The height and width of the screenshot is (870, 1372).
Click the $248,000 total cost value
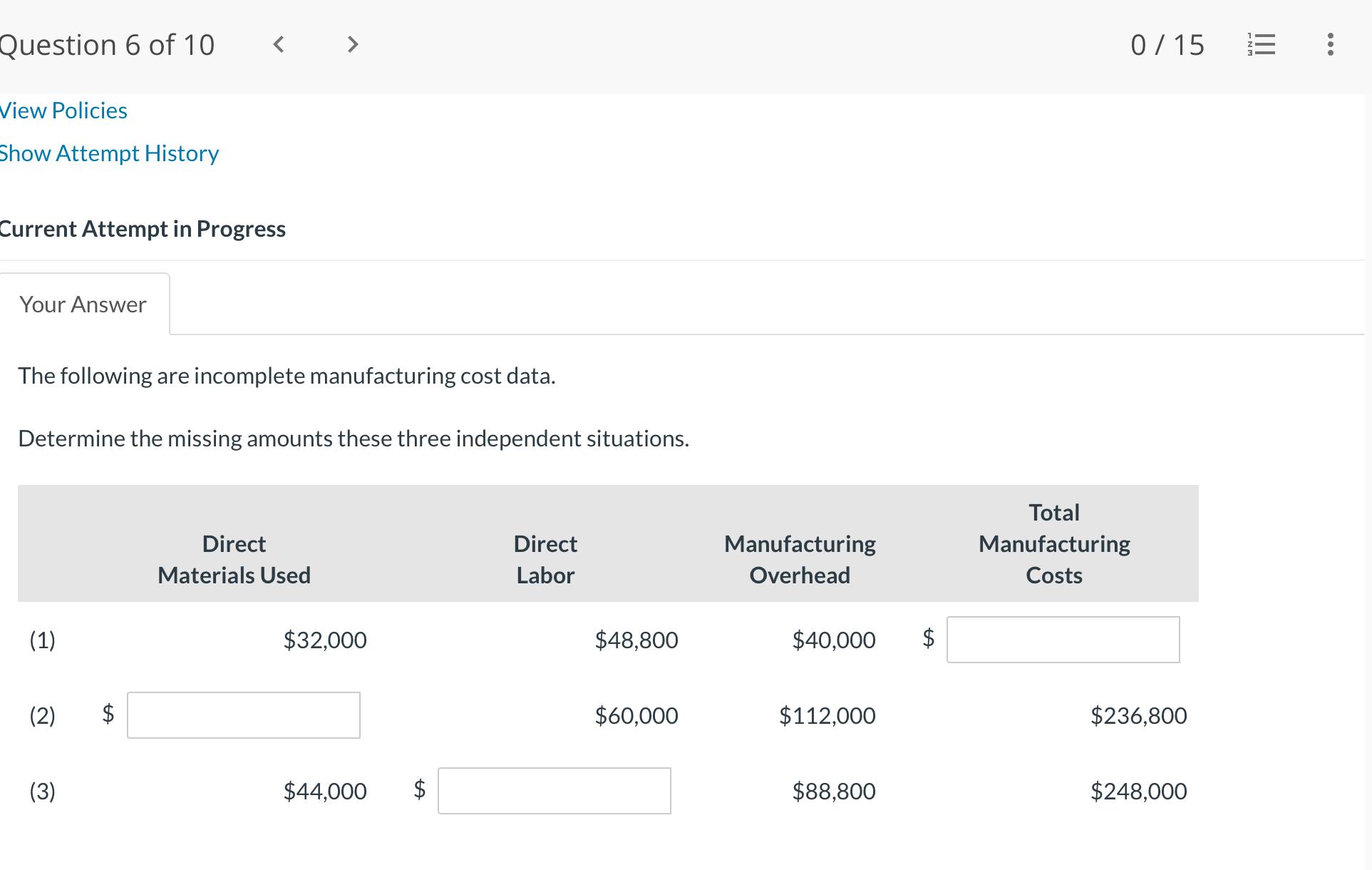[x=1138, y=791]
